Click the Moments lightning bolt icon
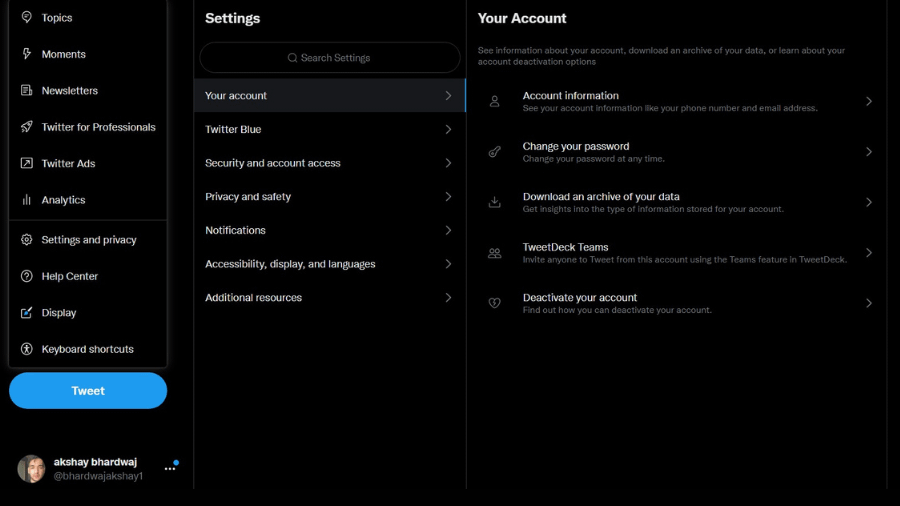The image size is (900, 506). pos(26,54)
